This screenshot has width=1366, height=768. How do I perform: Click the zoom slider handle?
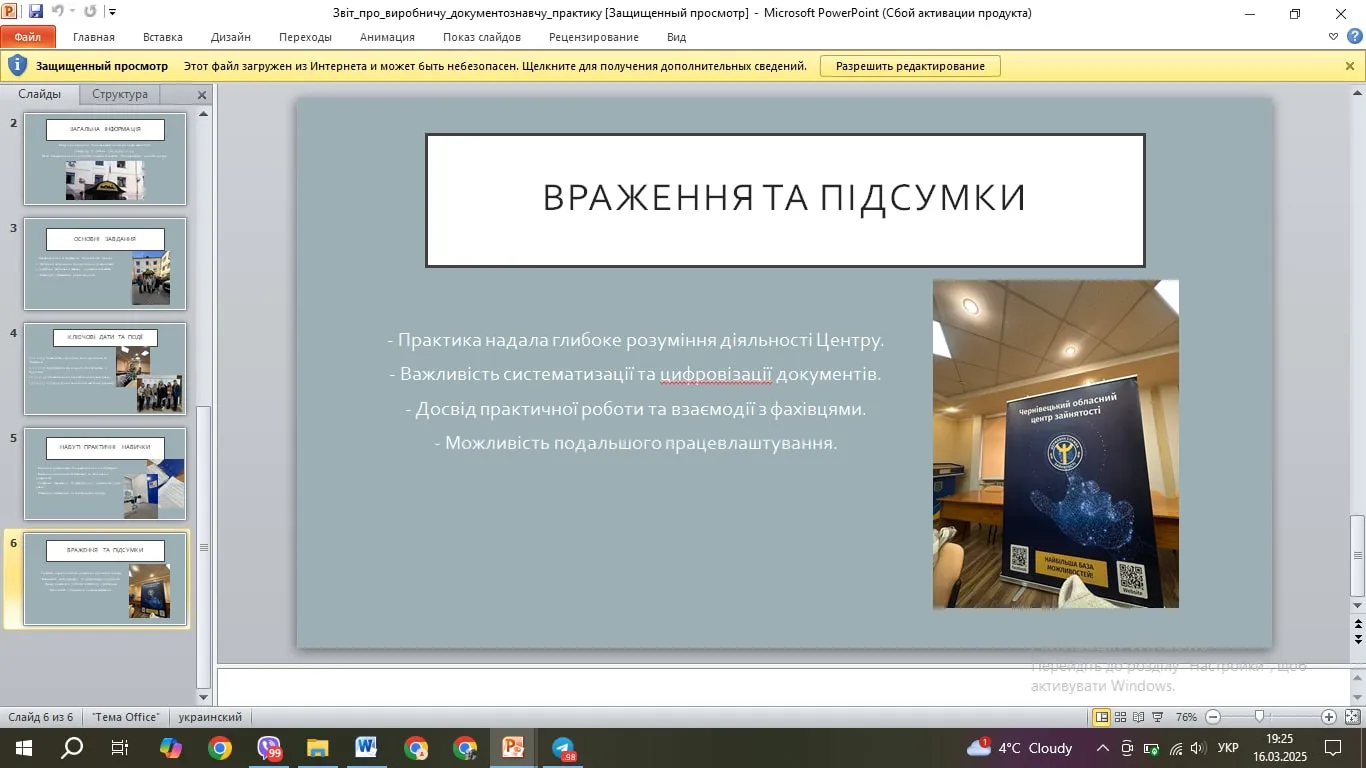(1259, 717)
